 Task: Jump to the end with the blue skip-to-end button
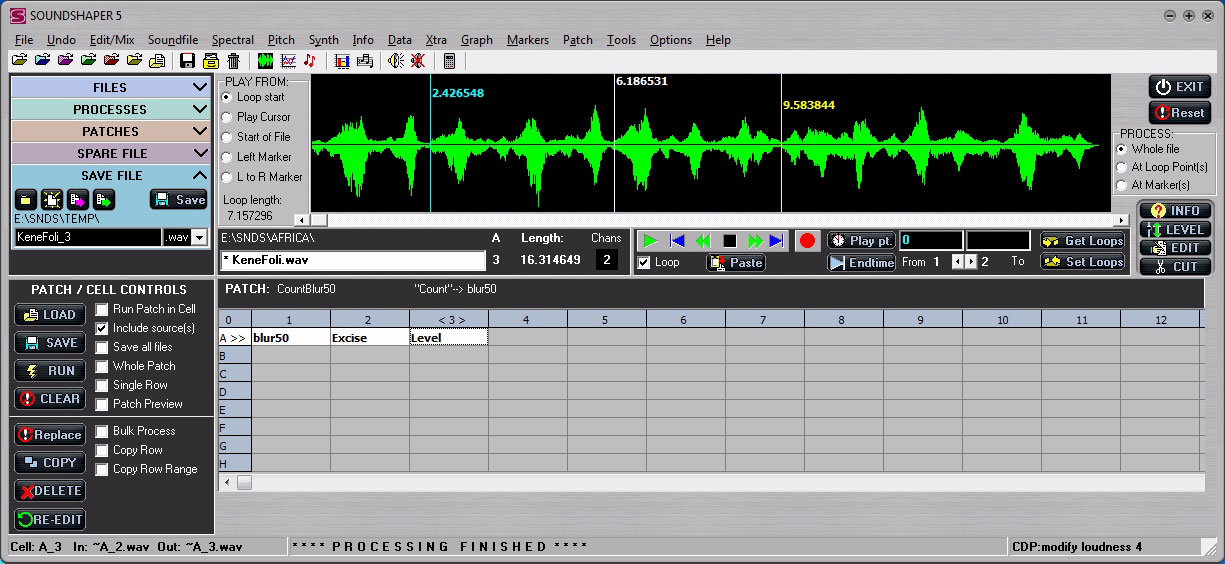point(777,240)
